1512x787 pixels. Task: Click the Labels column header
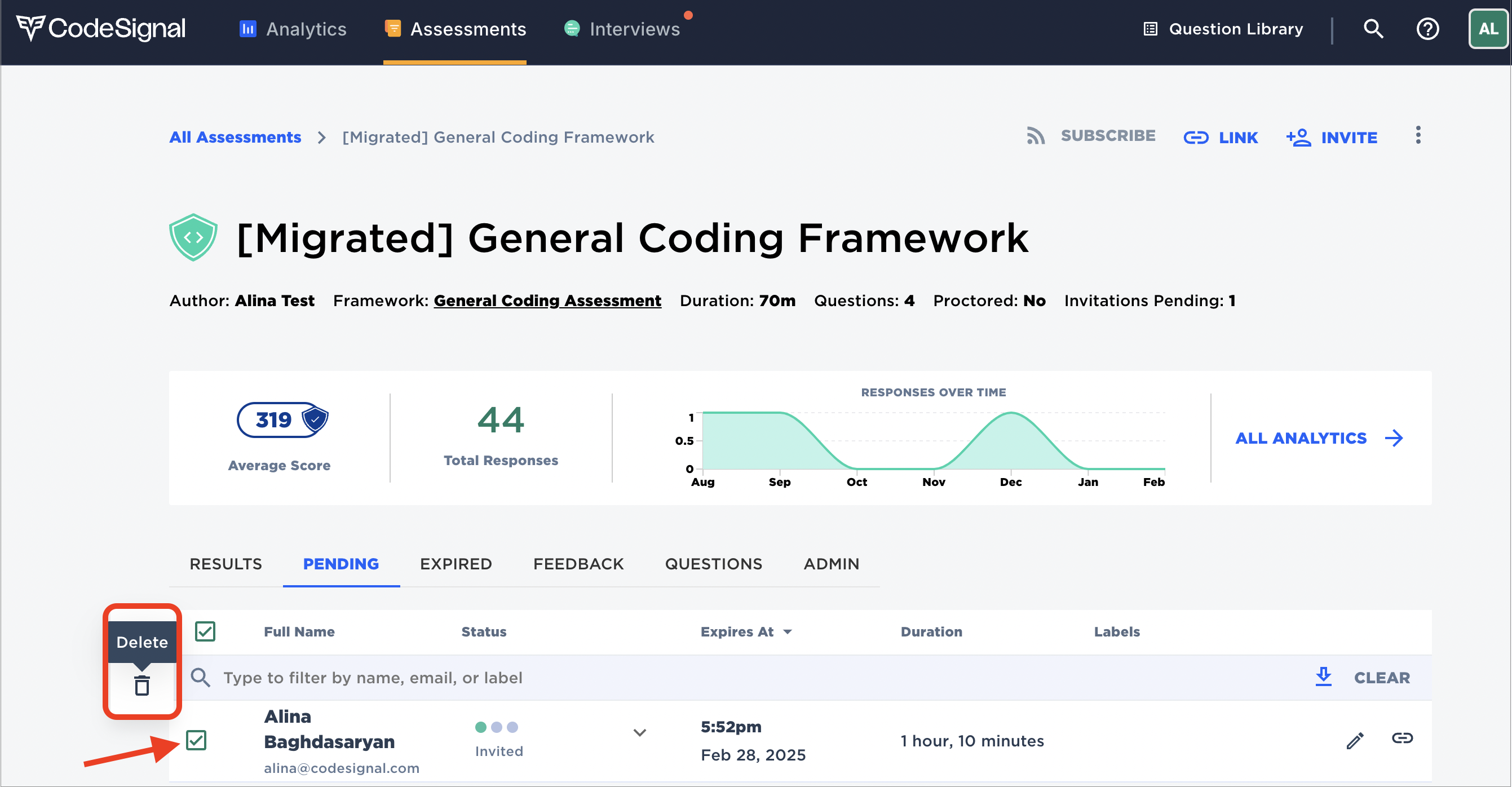(x=1117, y=631)
